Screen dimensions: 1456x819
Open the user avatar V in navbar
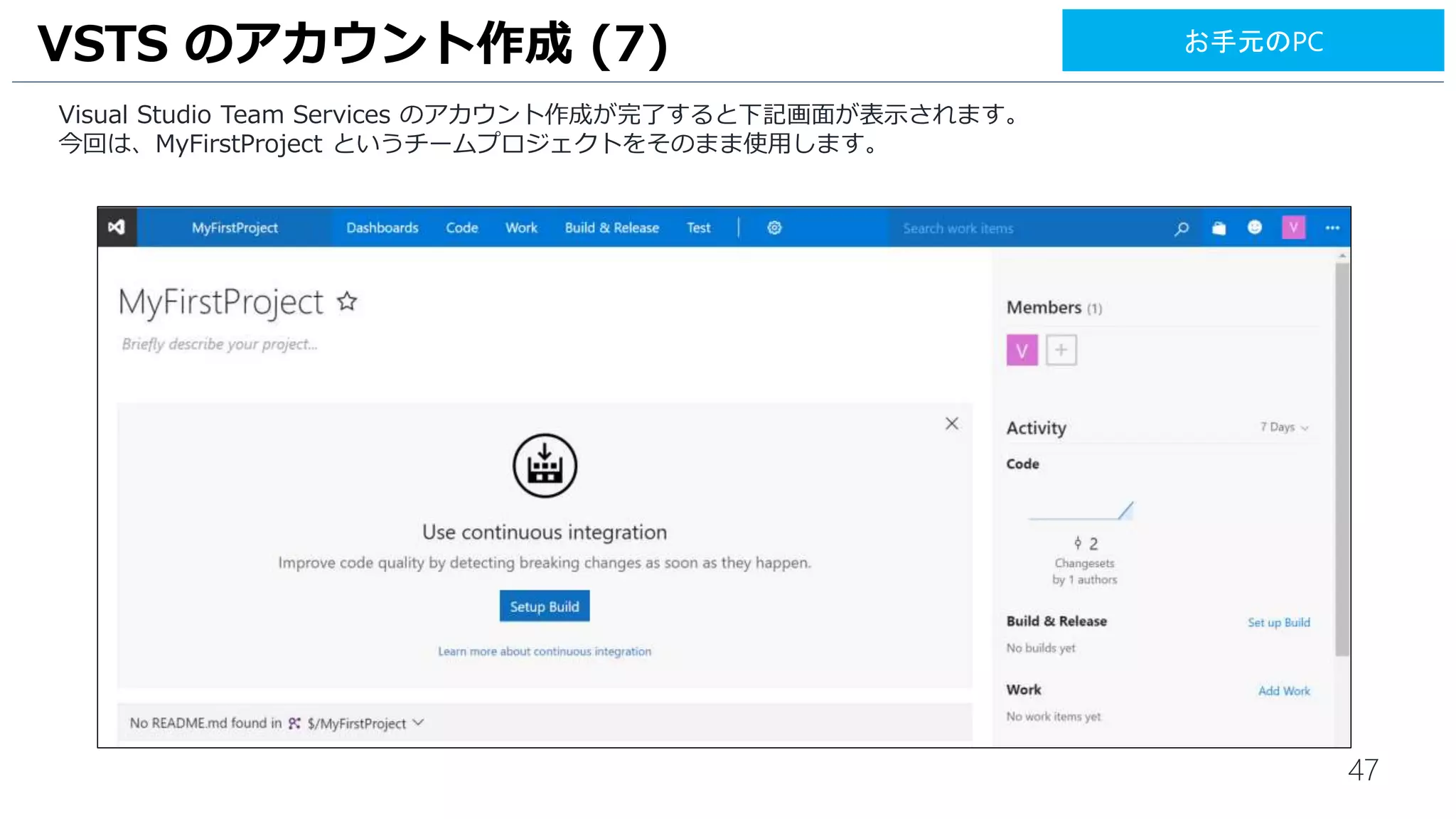[1293, 227]
